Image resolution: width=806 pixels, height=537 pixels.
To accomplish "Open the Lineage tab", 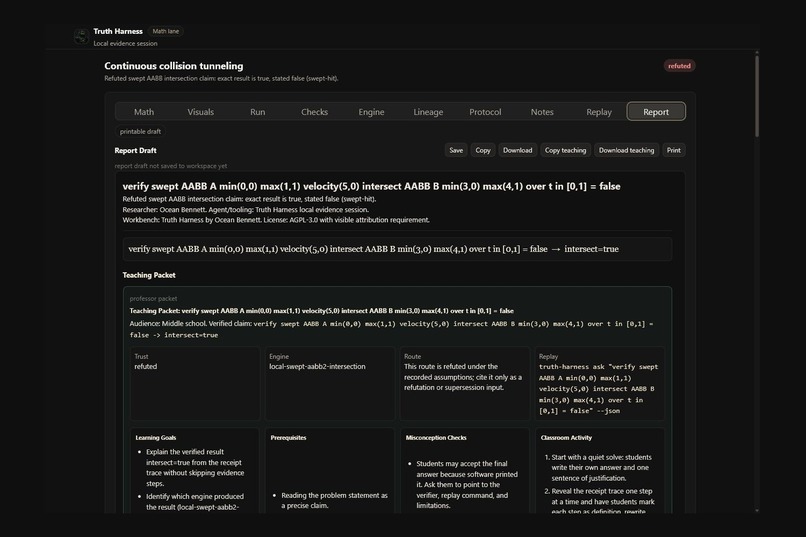I will coord(428,112).
